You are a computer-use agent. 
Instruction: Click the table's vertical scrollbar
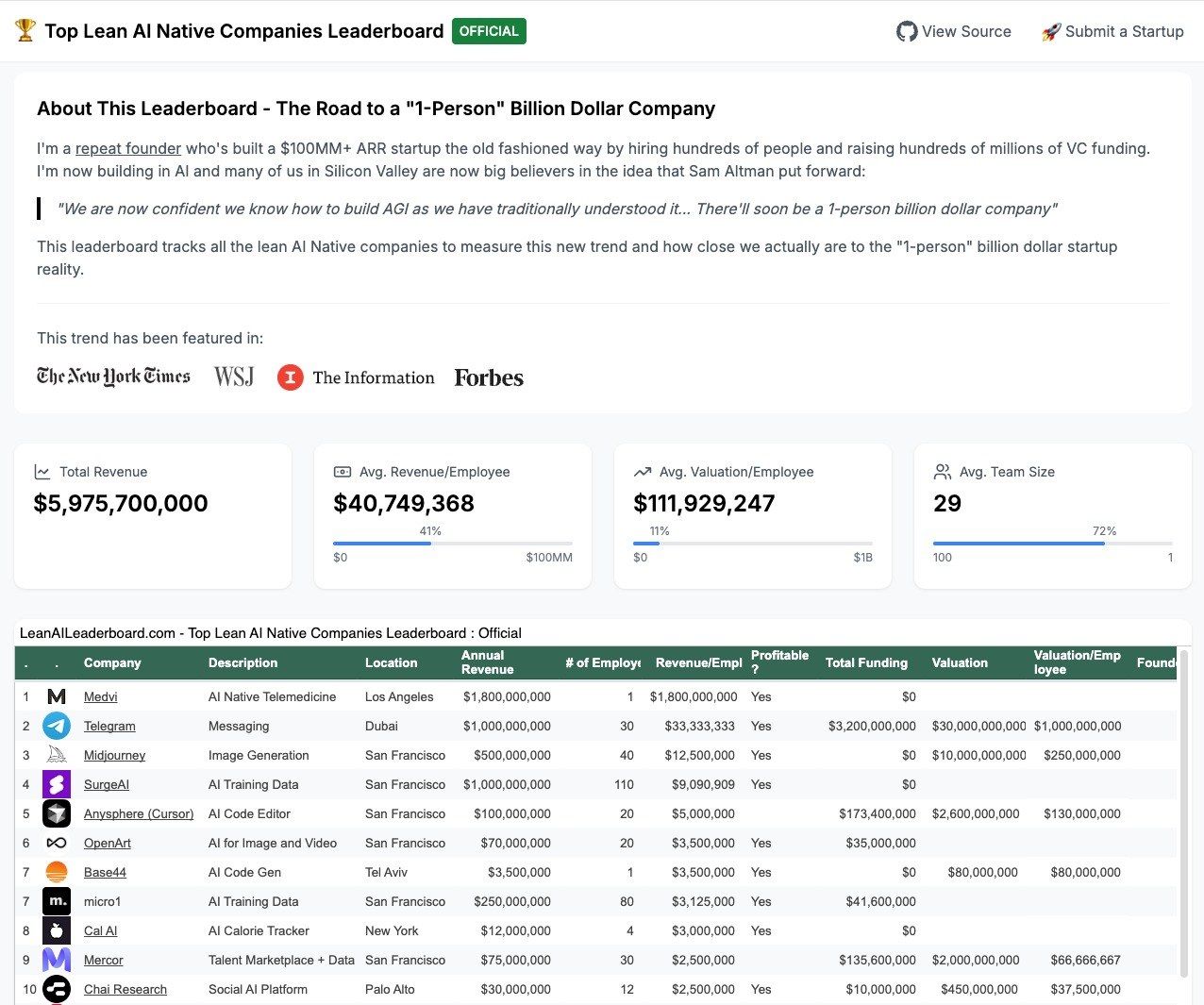coord(1185,812)
